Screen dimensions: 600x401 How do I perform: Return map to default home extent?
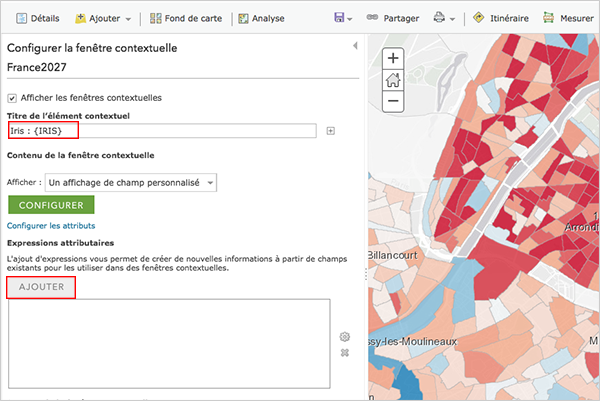coord(393,80)
